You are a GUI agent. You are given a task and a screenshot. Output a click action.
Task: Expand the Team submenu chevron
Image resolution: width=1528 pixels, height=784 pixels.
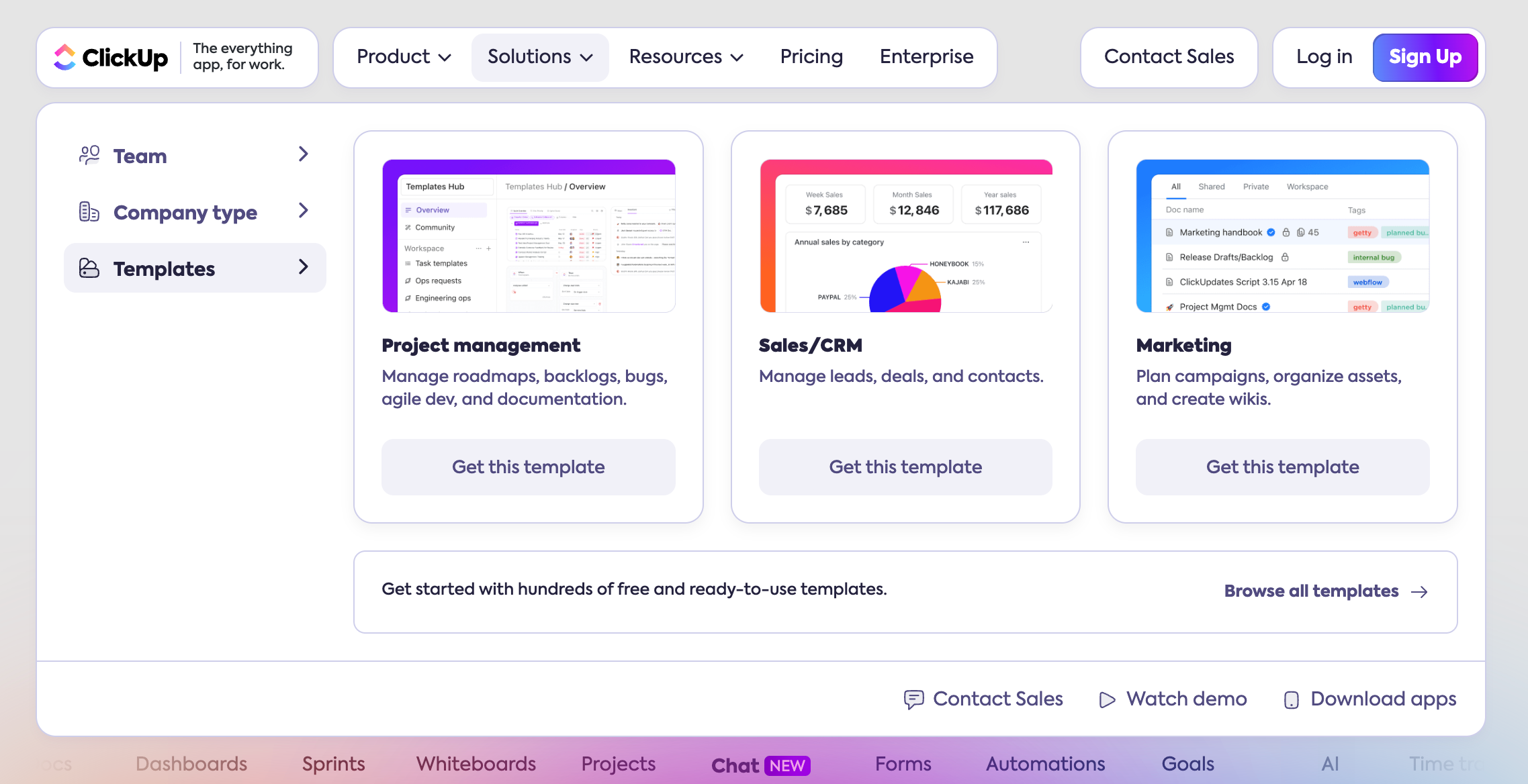click(x=303, y=154)
